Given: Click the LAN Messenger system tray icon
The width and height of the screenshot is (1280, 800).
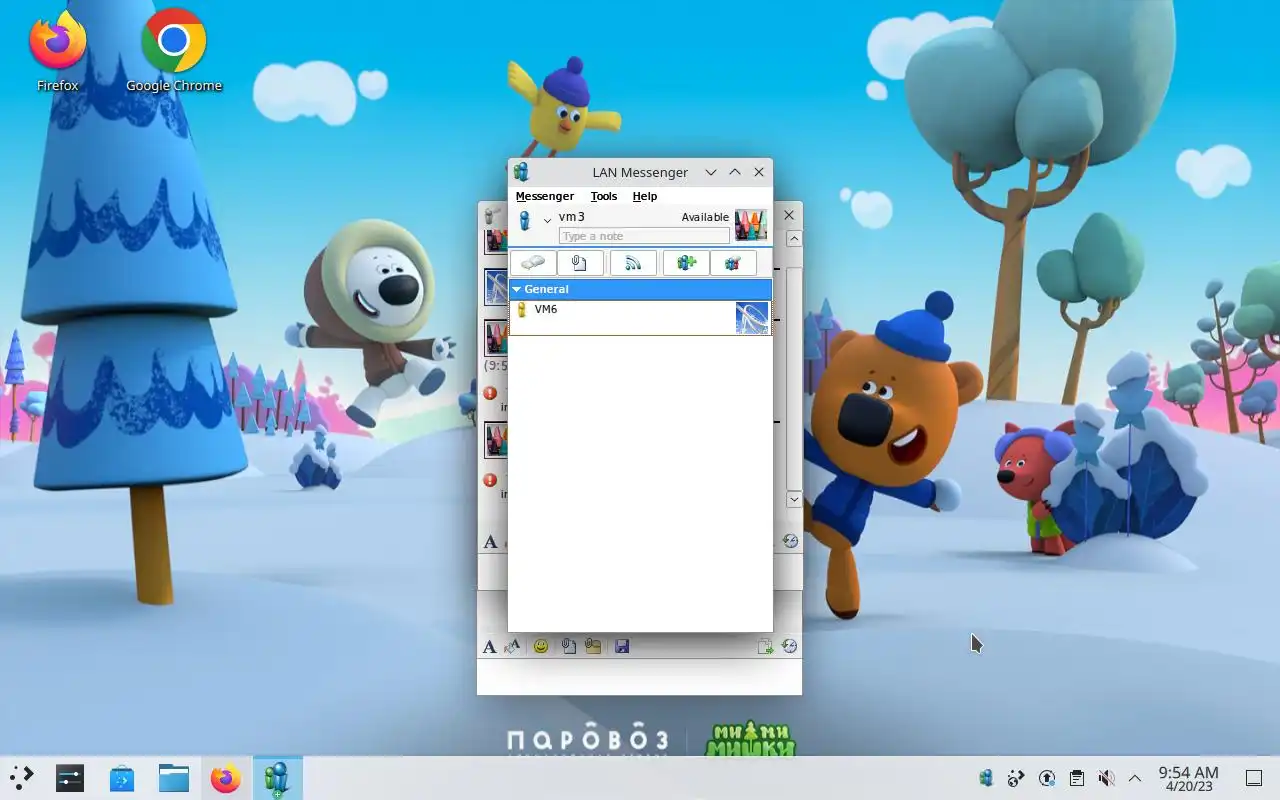Looking at the screenshot, I should [x=986, y=778].
